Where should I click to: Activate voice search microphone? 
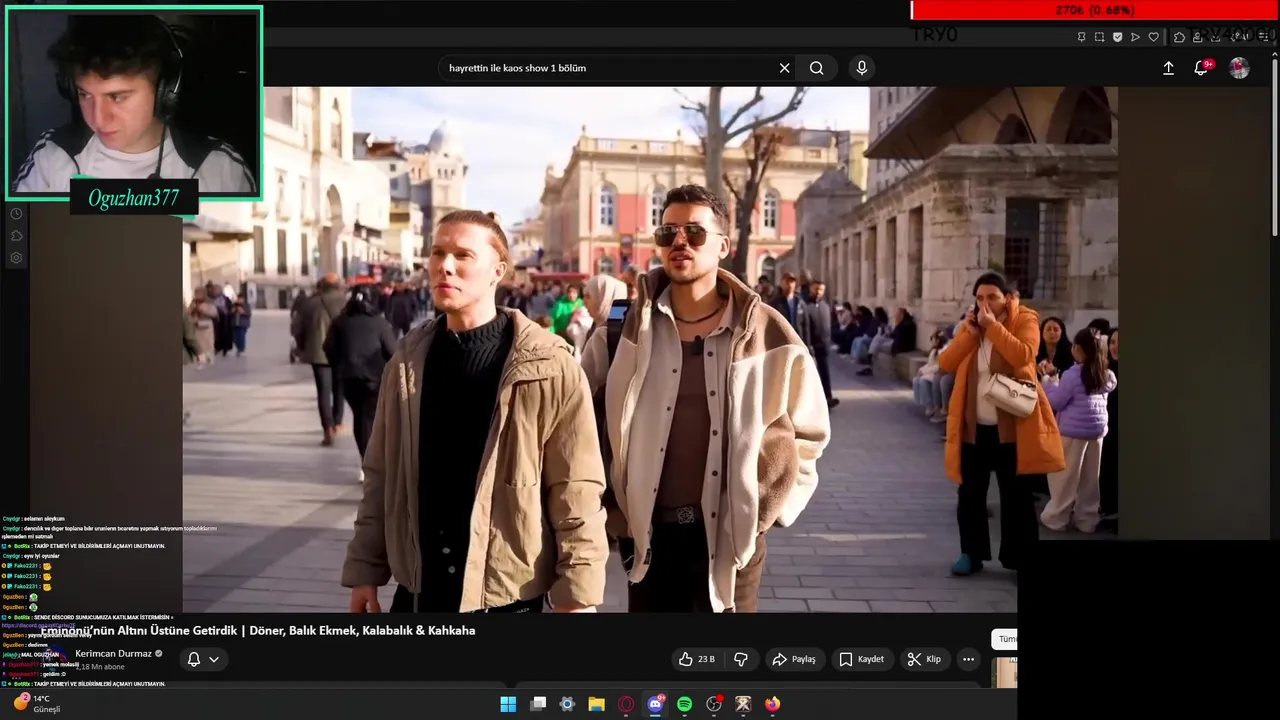pyautogui.click(x=862, y=68)
